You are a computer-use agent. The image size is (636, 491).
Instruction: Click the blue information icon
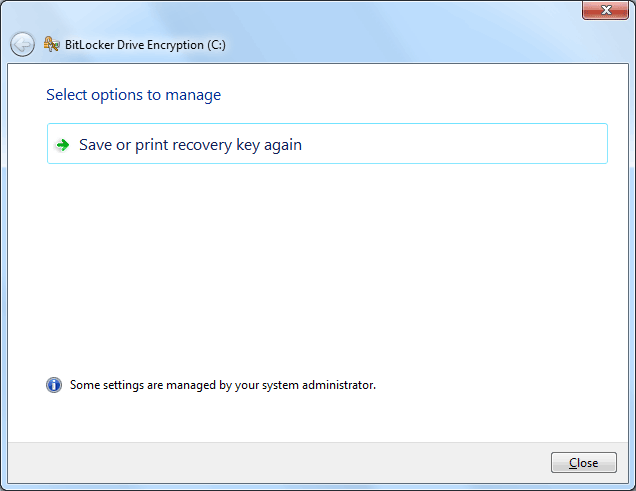coord(54,385)
